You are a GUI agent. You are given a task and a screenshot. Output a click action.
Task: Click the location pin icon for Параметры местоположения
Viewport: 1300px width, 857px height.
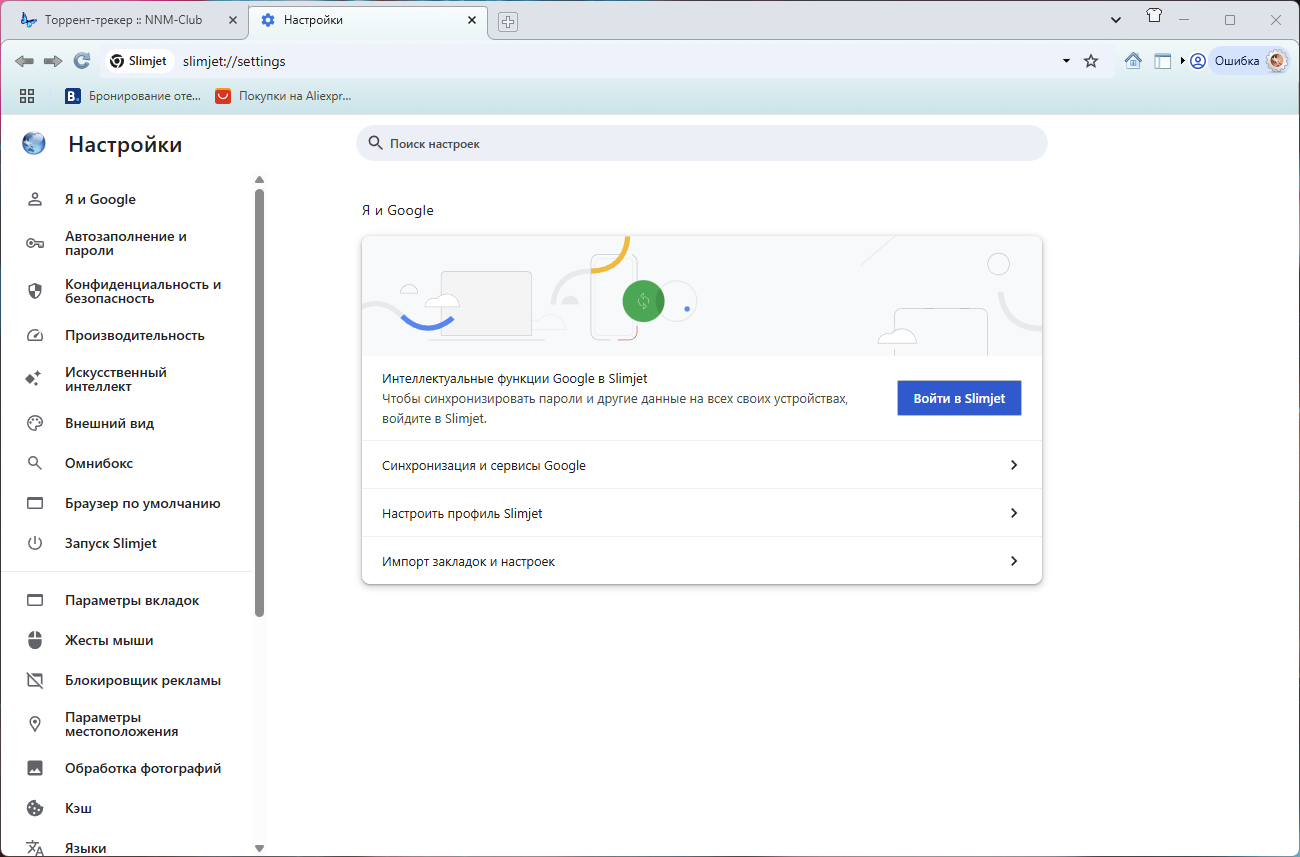(35, 724)
